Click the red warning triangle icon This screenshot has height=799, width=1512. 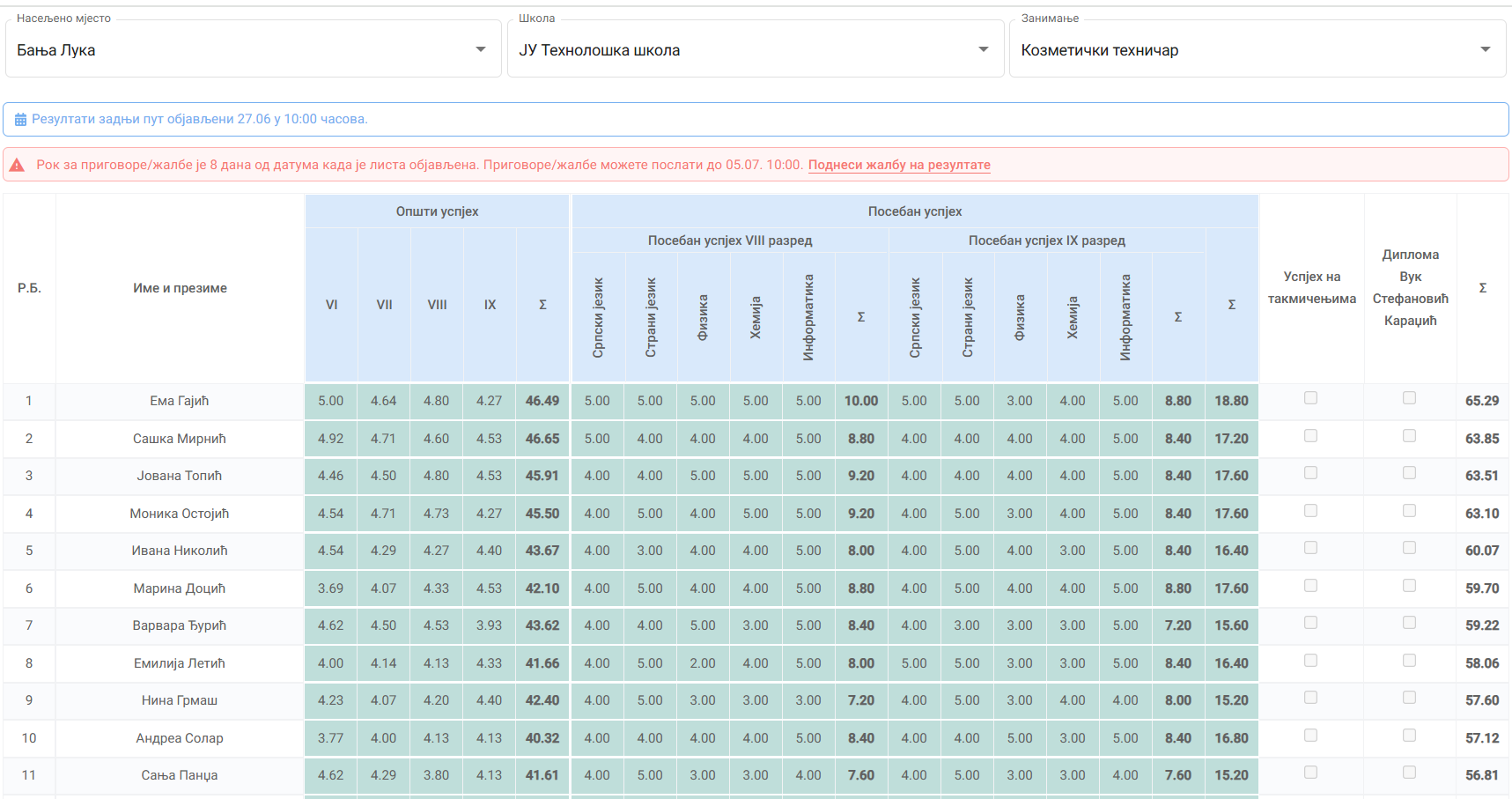tap(17, 165)
